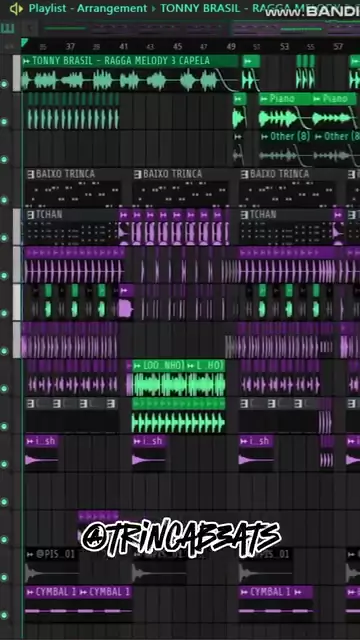Click the piano keys icon under the speaker

(8, 29)
